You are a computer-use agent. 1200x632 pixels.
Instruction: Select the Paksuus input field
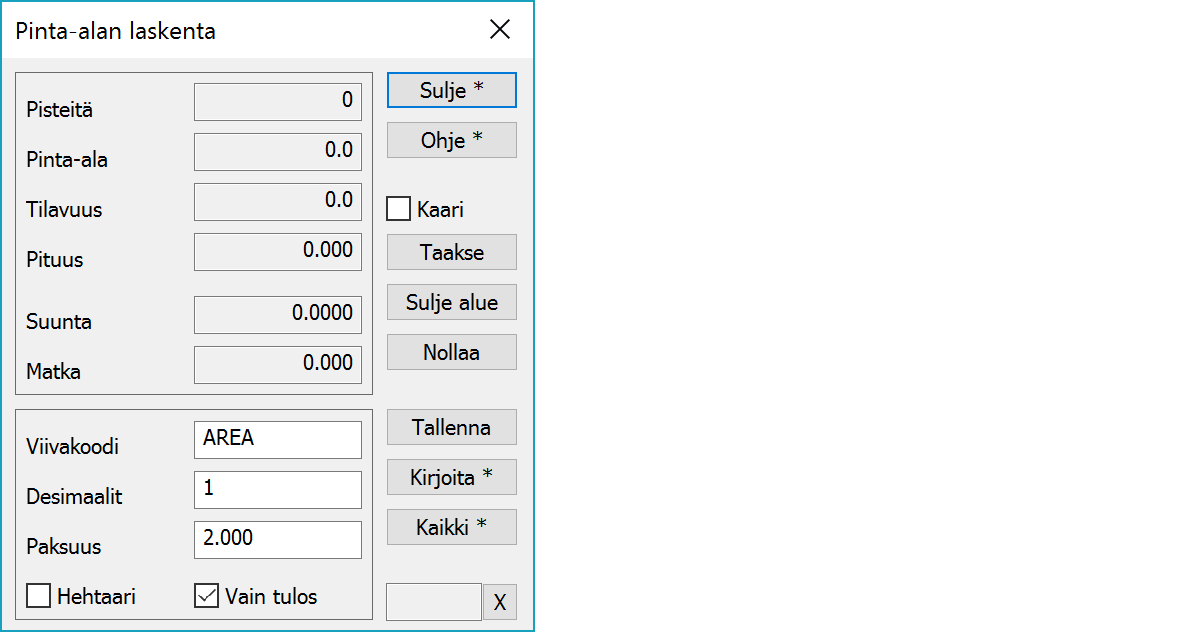277,539
